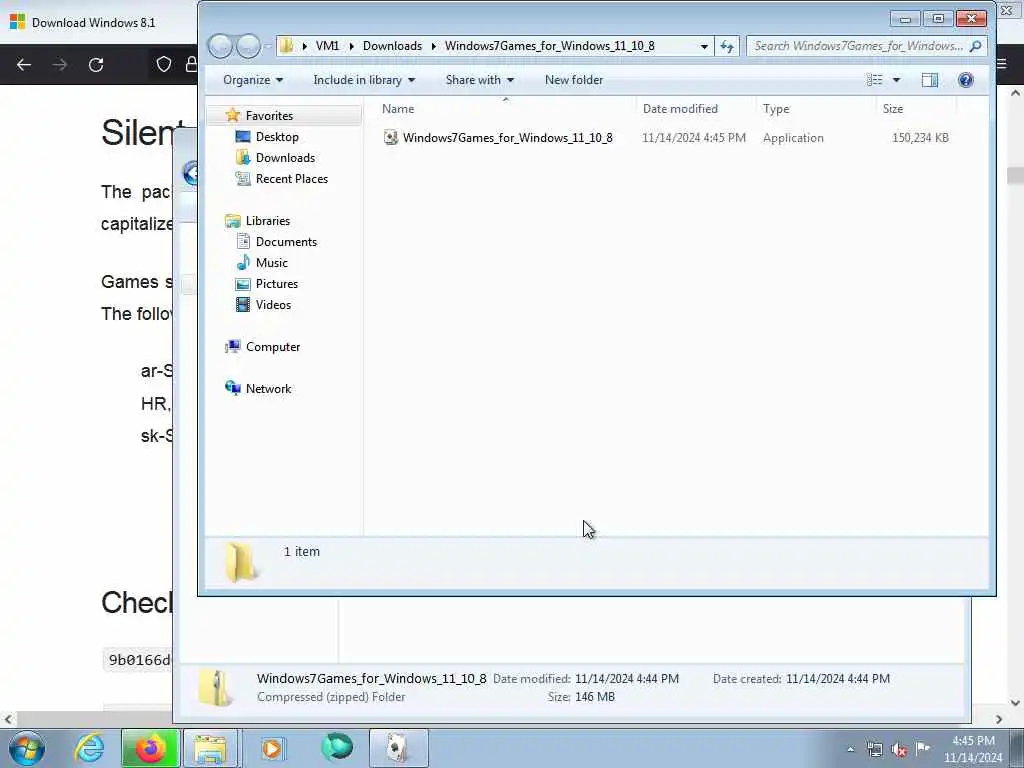
Task: Click VM1 in the address breadcrumb
Action: [x=327, y=46]
